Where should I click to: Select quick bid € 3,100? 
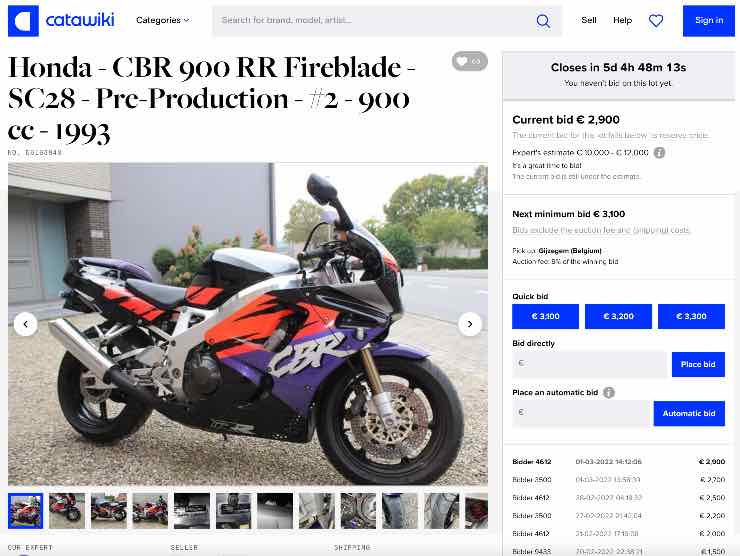pos(545,316)
